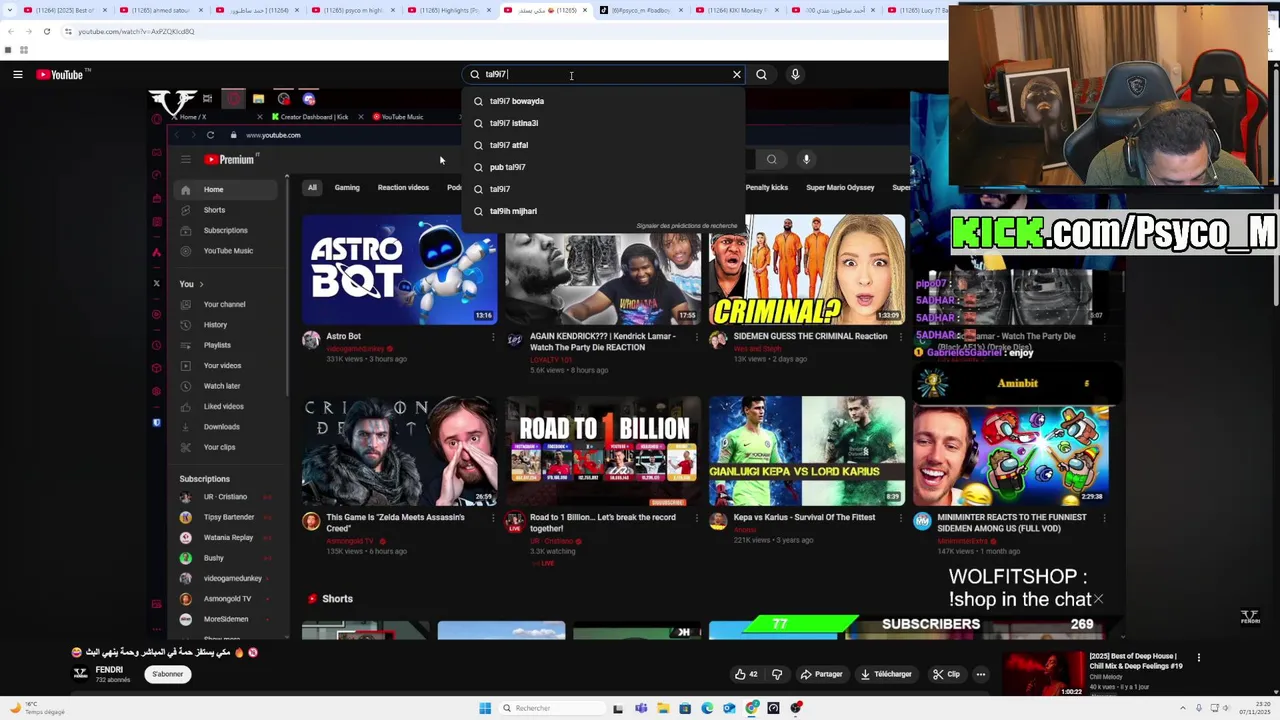Select the 'All' filter chip
The height and width of the screenshot is (720, 1280).
click(x=312, y=187)
